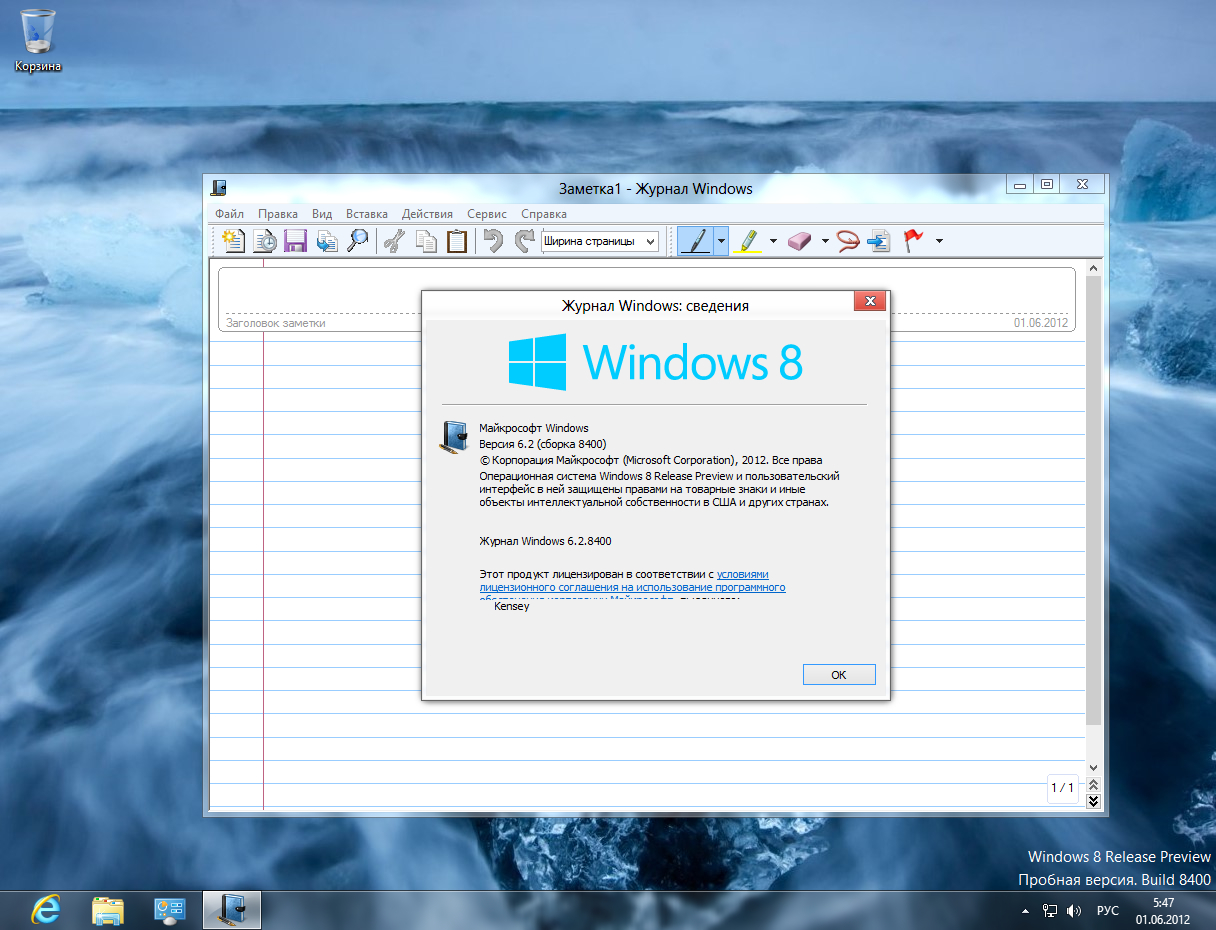
Task: Select the Pen tool
Action: (x=696, y=240)
